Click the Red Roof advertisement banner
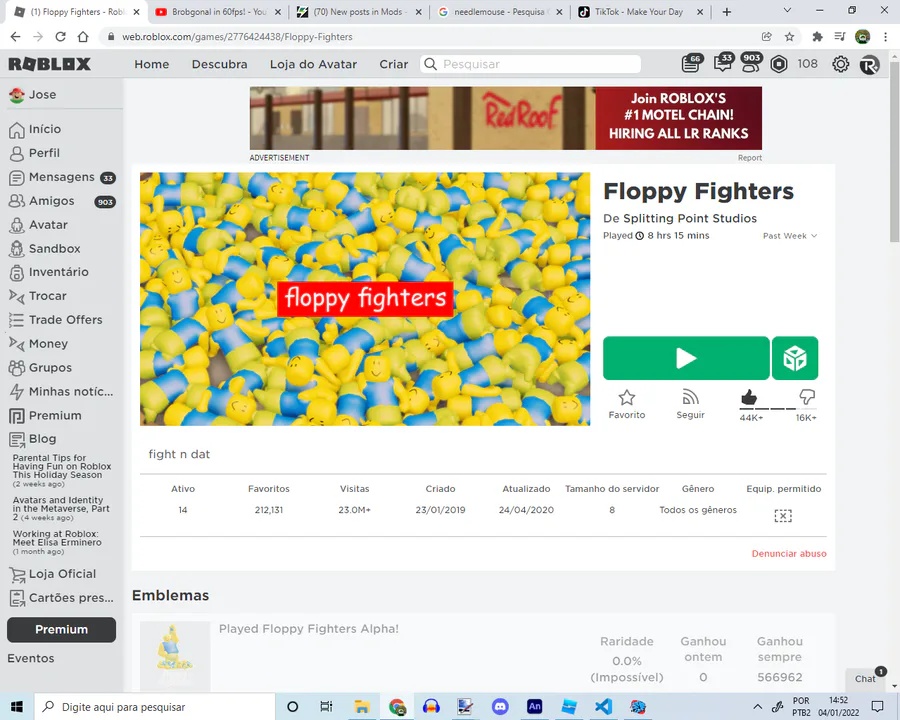 (x=506, y=118)
